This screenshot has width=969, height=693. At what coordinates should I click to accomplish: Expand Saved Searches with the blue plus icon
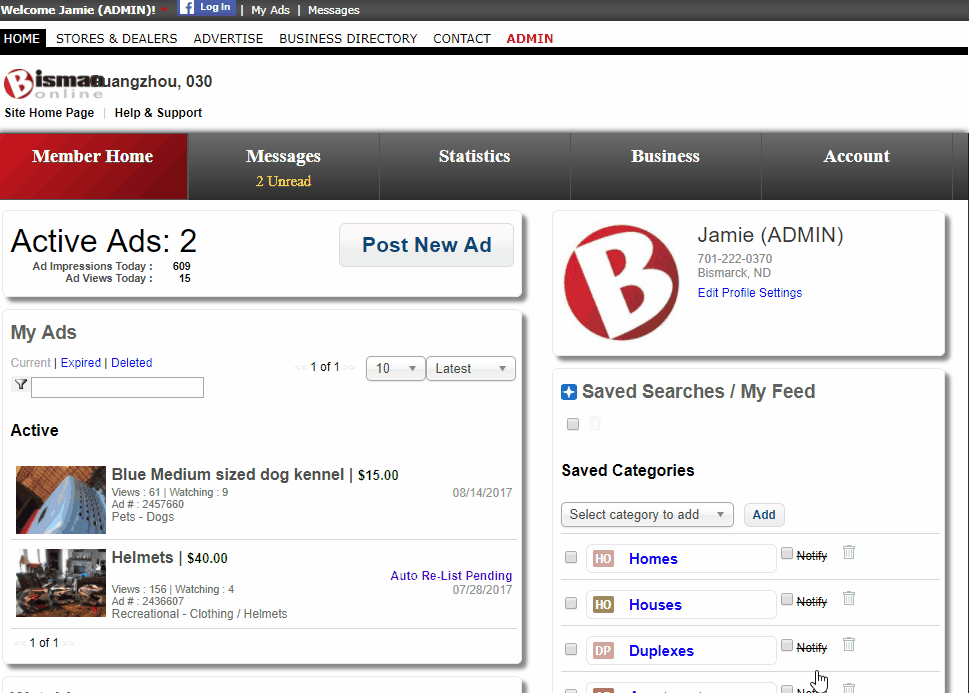click(569, 393)
